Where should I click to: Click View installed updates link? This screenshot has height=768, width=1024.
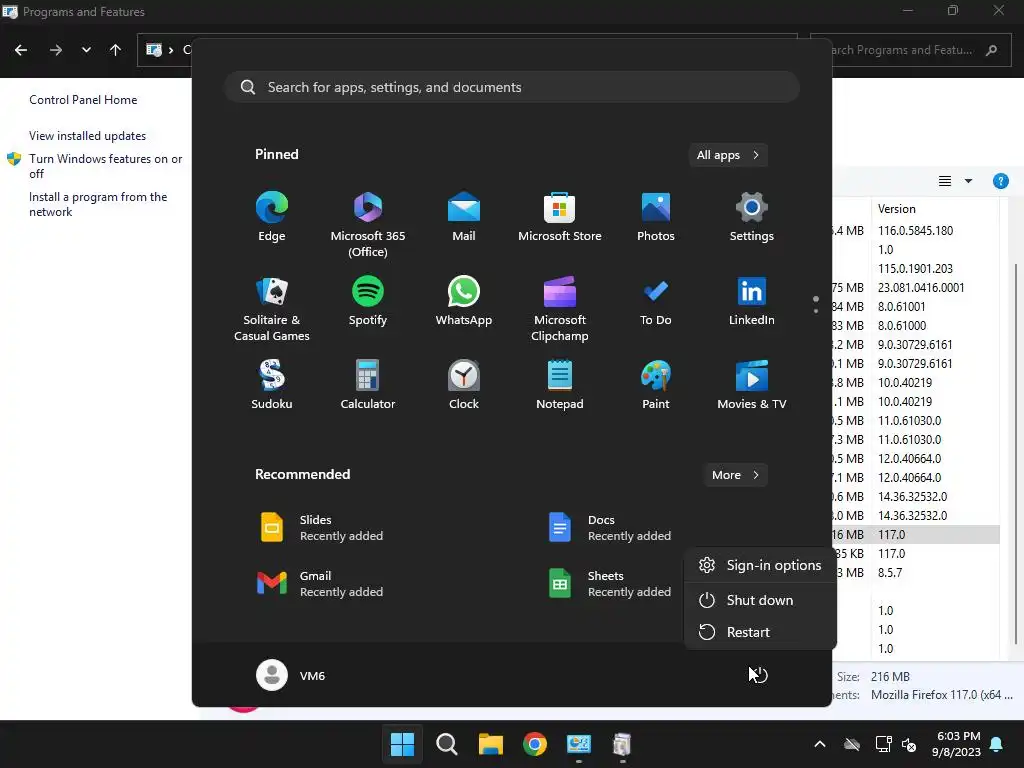(88, 136)
